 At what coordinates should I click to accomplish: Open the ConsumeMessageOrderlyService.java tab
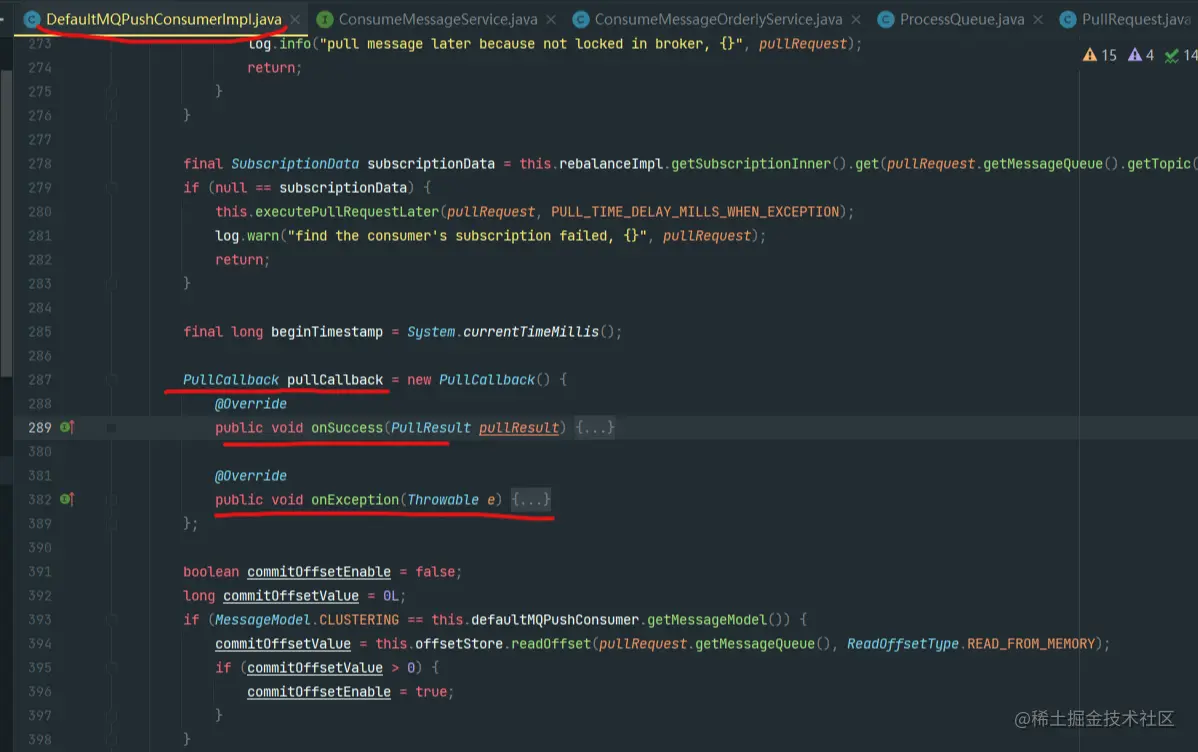click(718, 19)
